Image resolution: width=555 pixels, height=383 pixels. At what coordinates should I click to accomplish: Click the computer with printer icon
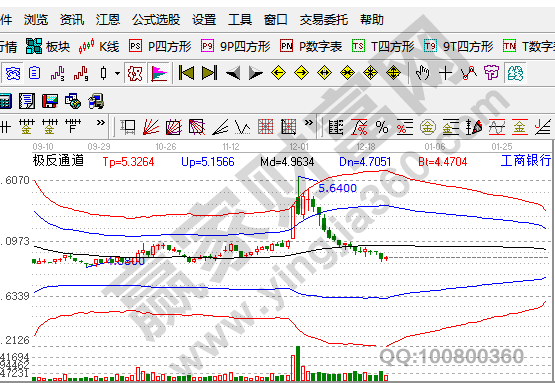click(96, 101)
